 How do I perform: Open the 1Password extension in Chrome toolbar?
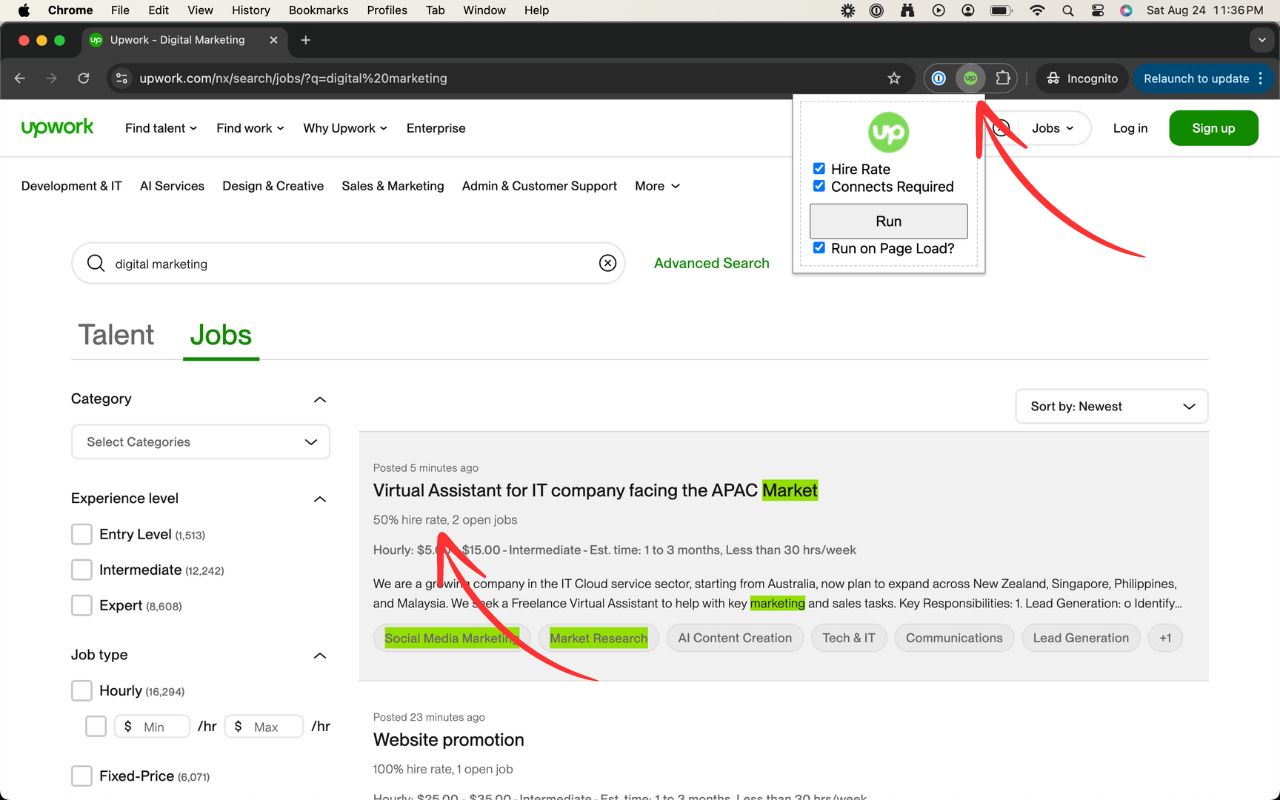[x=938, y=78]
